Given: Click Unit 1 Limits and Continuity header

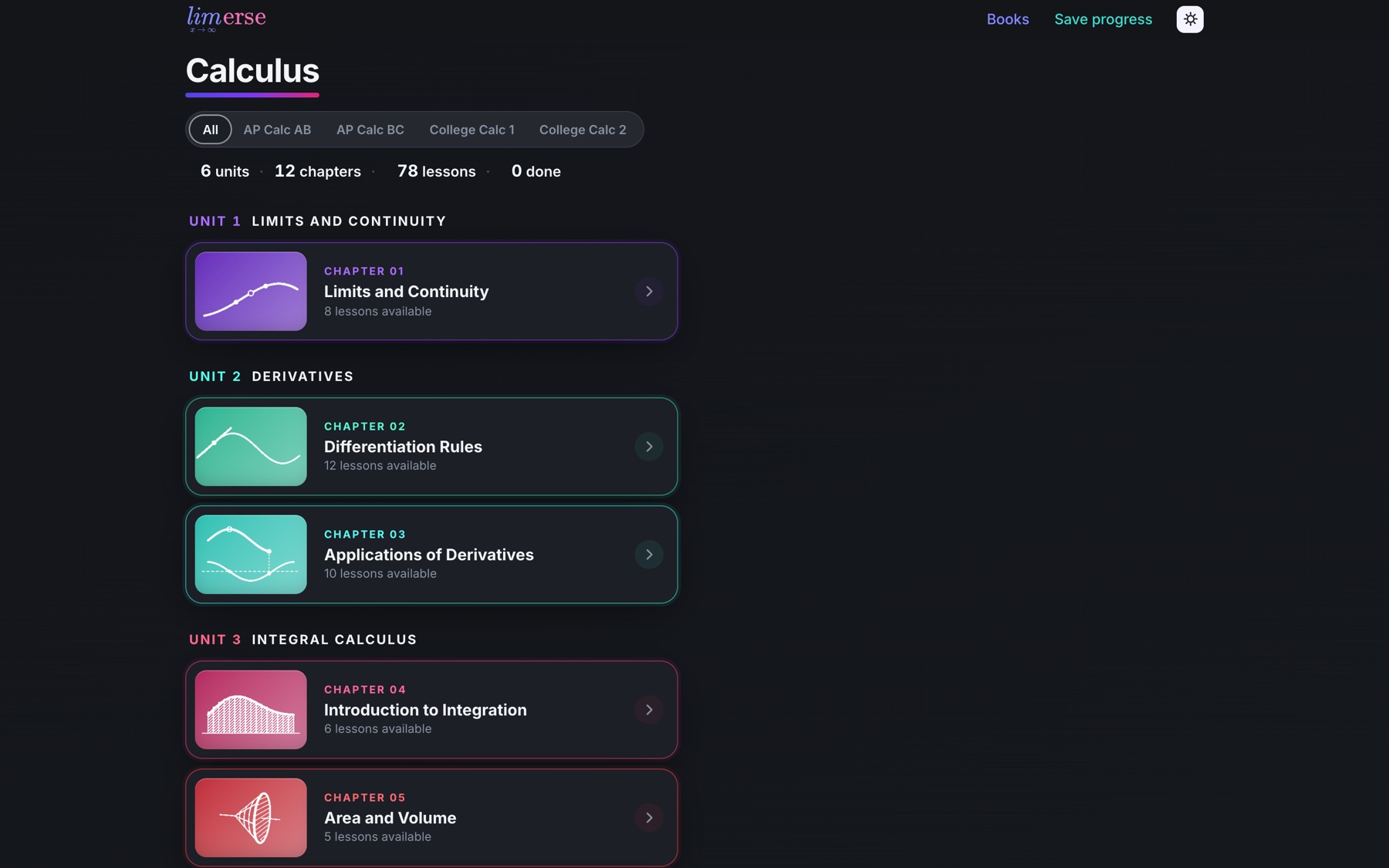Looking at the screenshot, I should pos(318,221).
